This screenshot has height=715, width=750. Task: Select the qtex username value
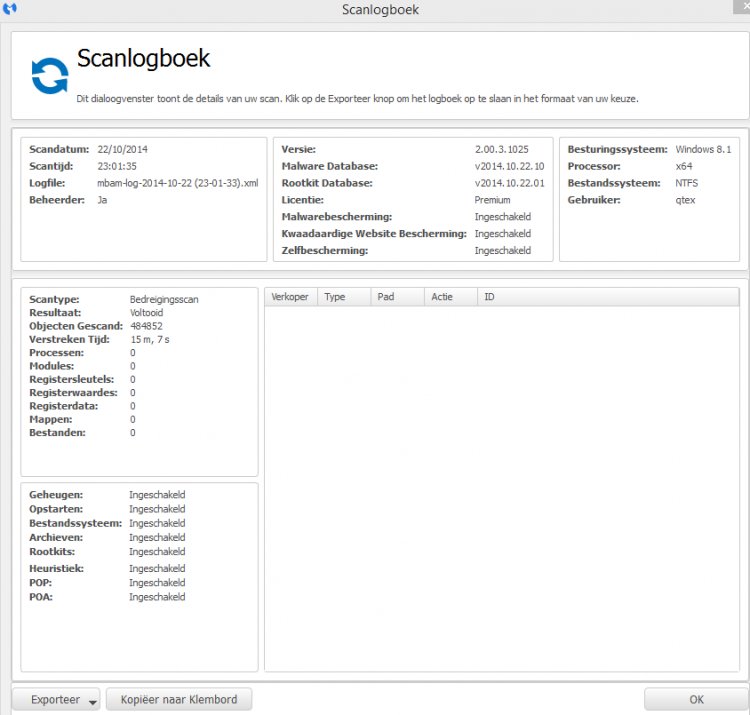686,200
